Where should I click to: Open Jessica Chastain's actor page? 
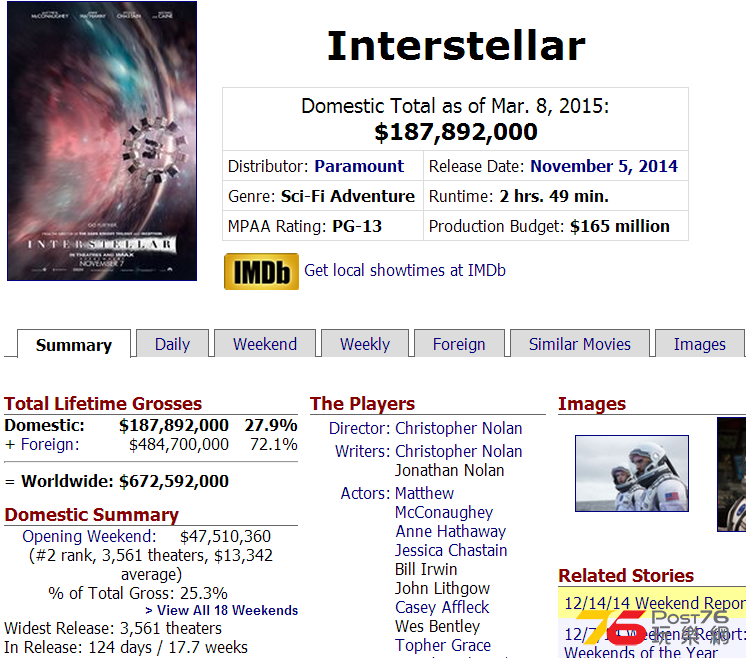point(451,550)
